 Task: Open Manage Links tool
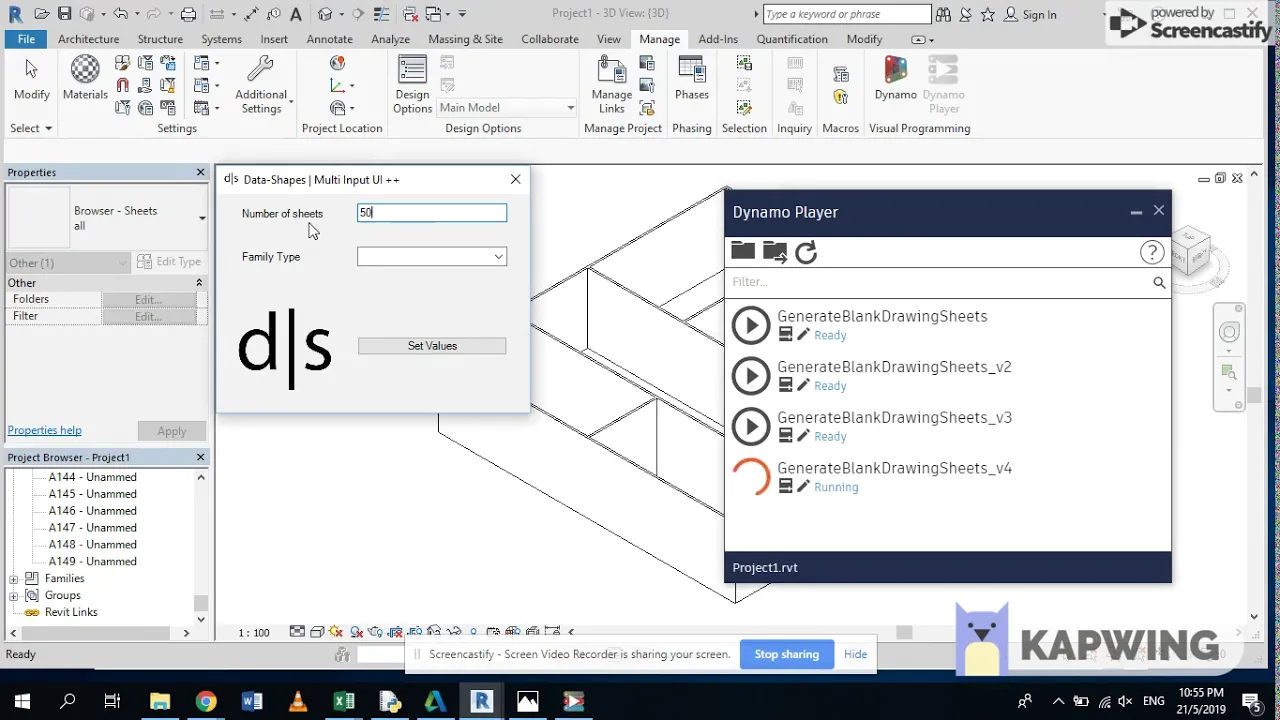point(611,84)
